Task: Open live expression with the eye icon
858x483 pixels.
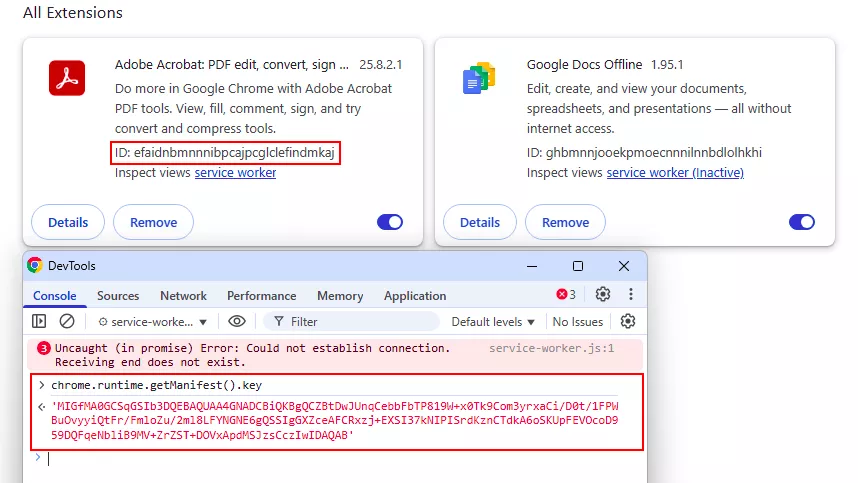Action: pos(237,321)
